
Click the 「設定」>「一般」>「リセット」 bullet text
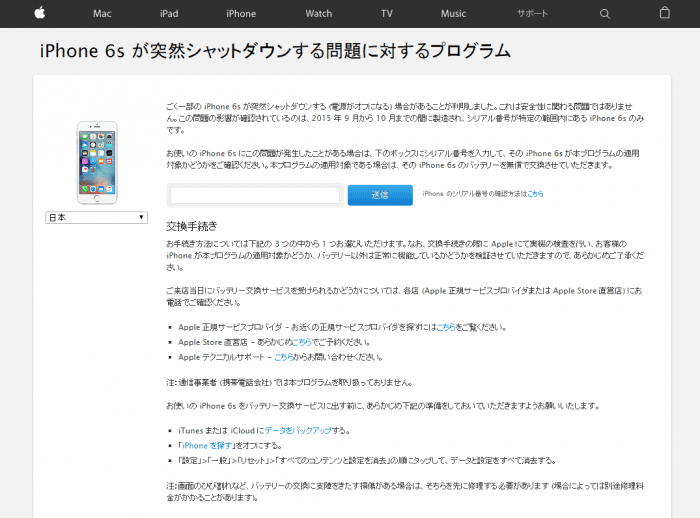(x=367, y=460)
